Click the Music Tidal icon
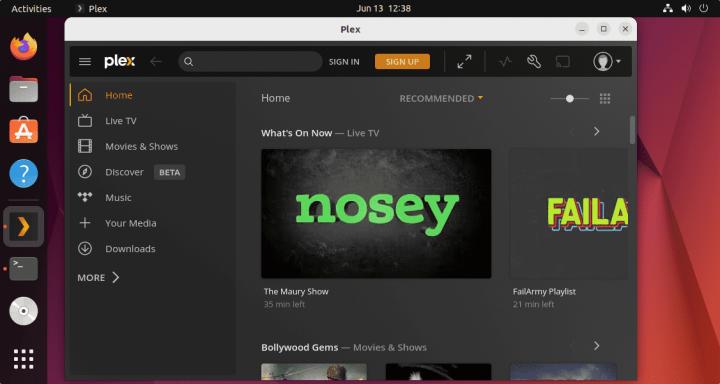The image size is (720, 384). [85, 197]
